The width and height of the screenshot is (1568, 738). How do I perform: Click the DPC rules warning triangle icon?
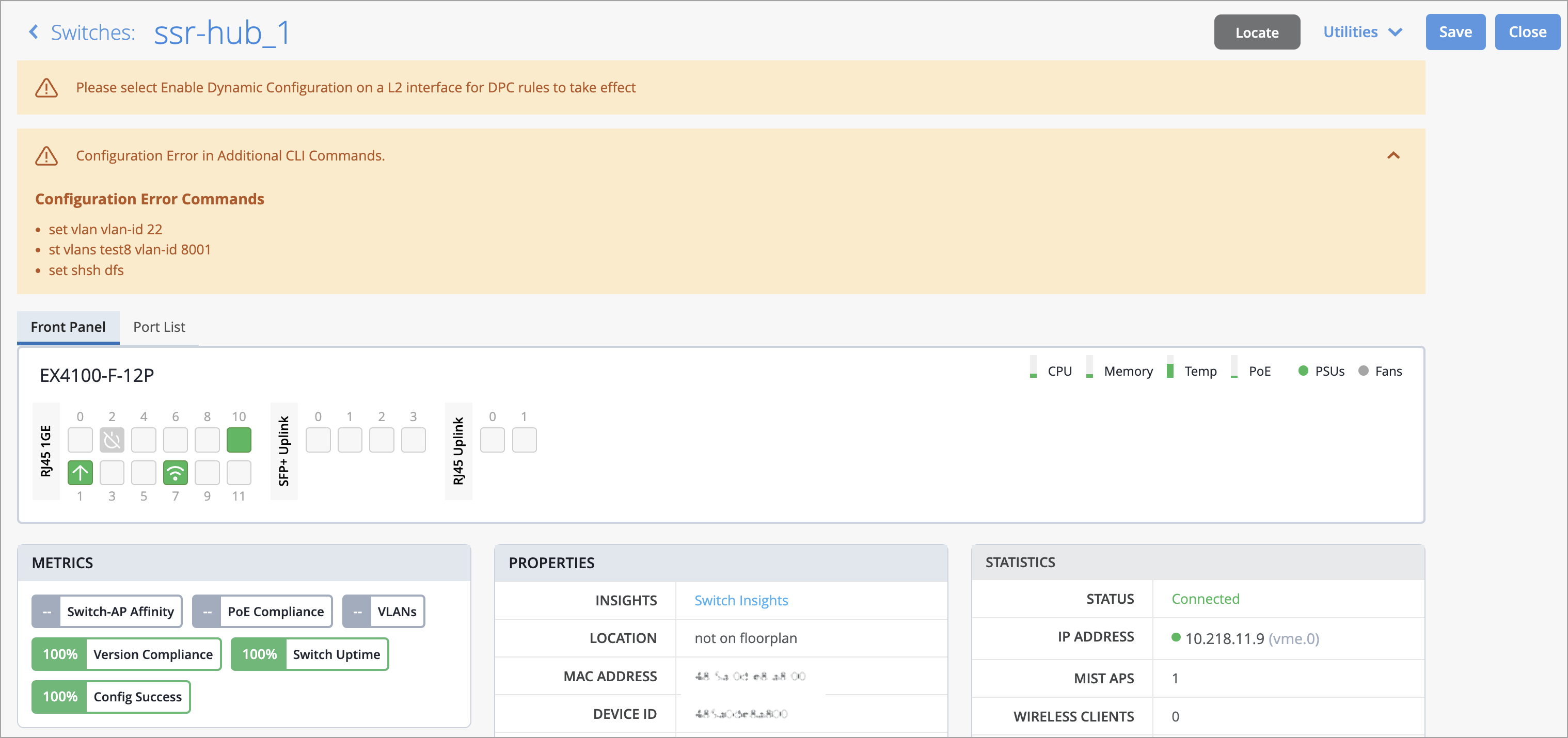46,88
